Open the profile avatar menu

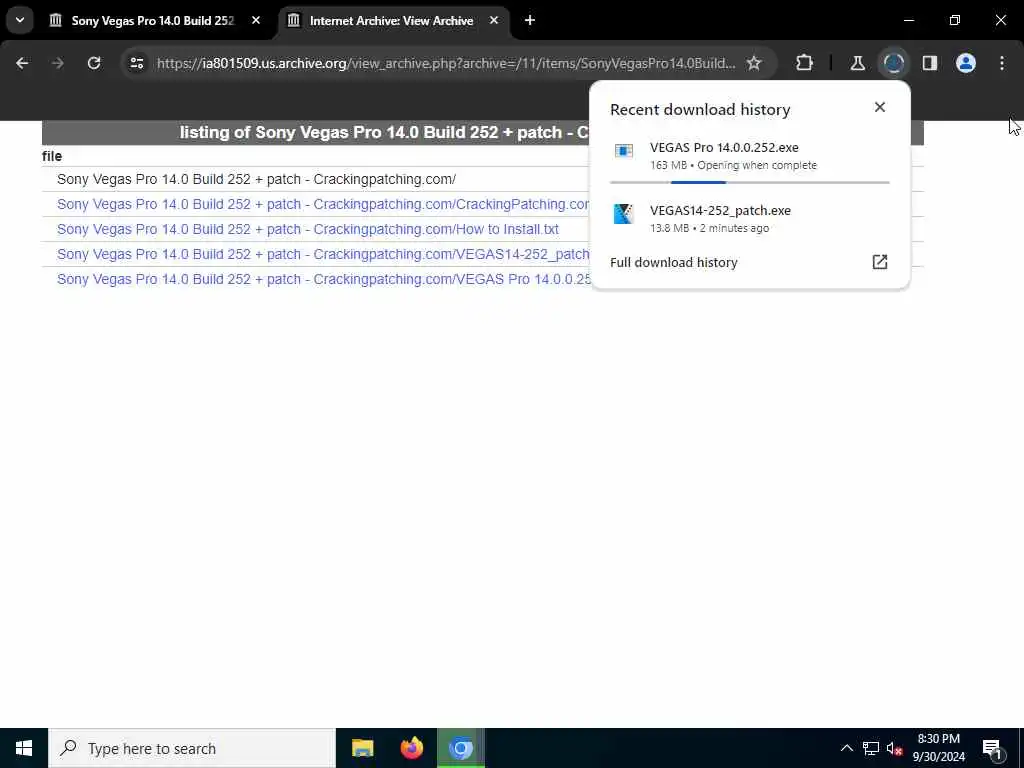(966, 63)
